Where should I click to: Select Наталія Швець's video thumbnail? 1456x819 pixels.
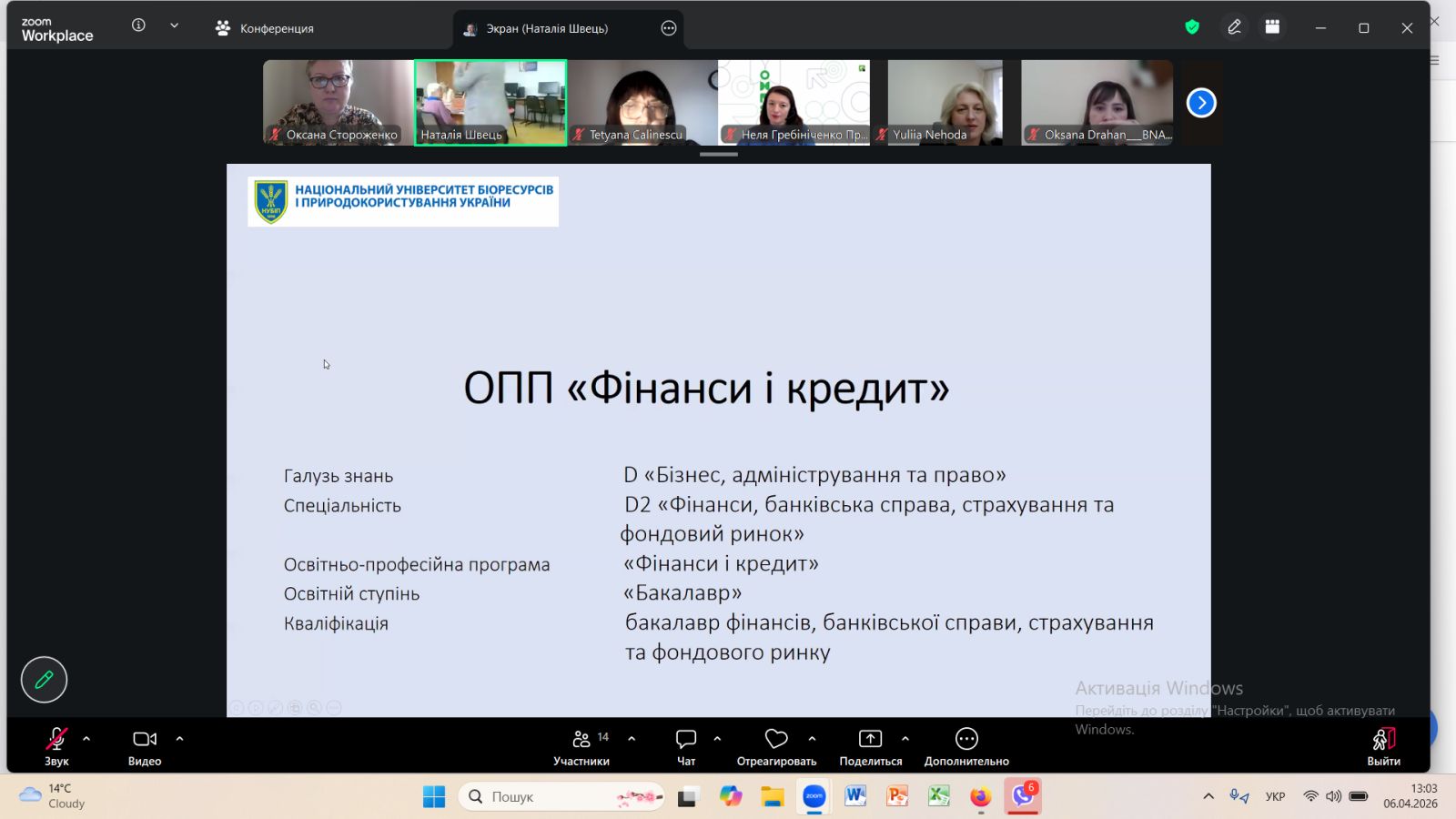[490, 103]
